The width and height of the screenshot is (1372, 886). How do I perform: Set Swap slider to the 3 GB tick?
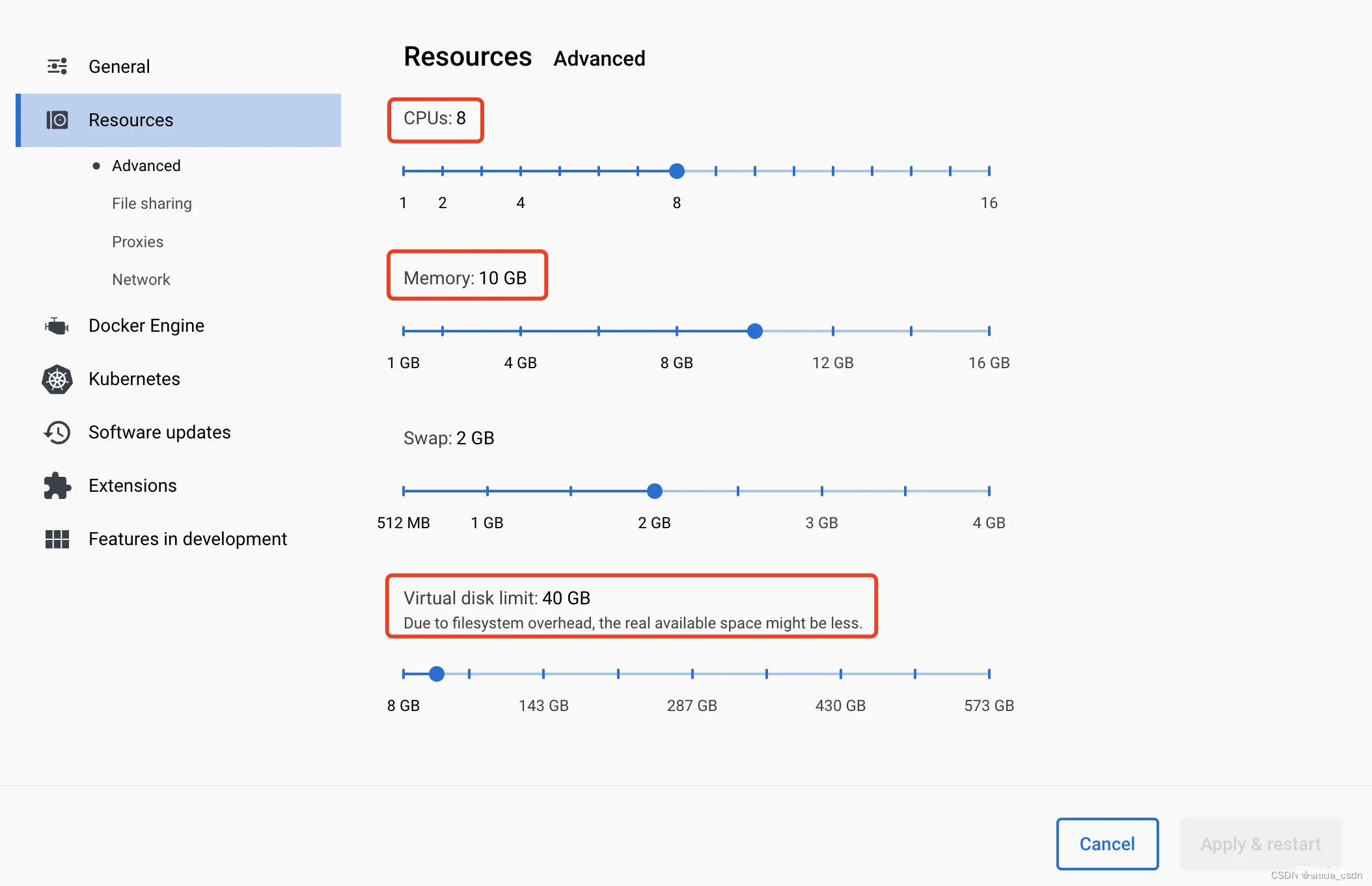[822, 491]
